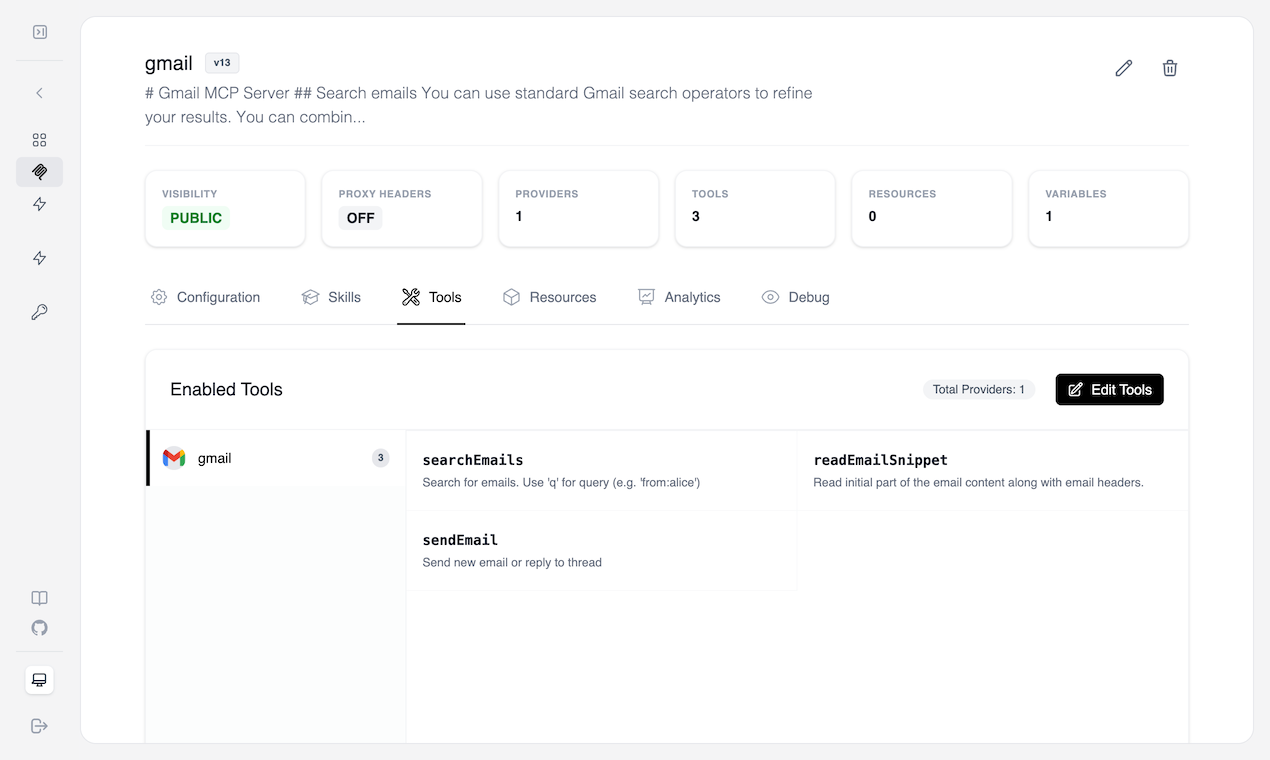This screenshot has width=1270, height=760.
Task: Select the highlighted servers icon in sidebar
Action: tap(39, 171)
